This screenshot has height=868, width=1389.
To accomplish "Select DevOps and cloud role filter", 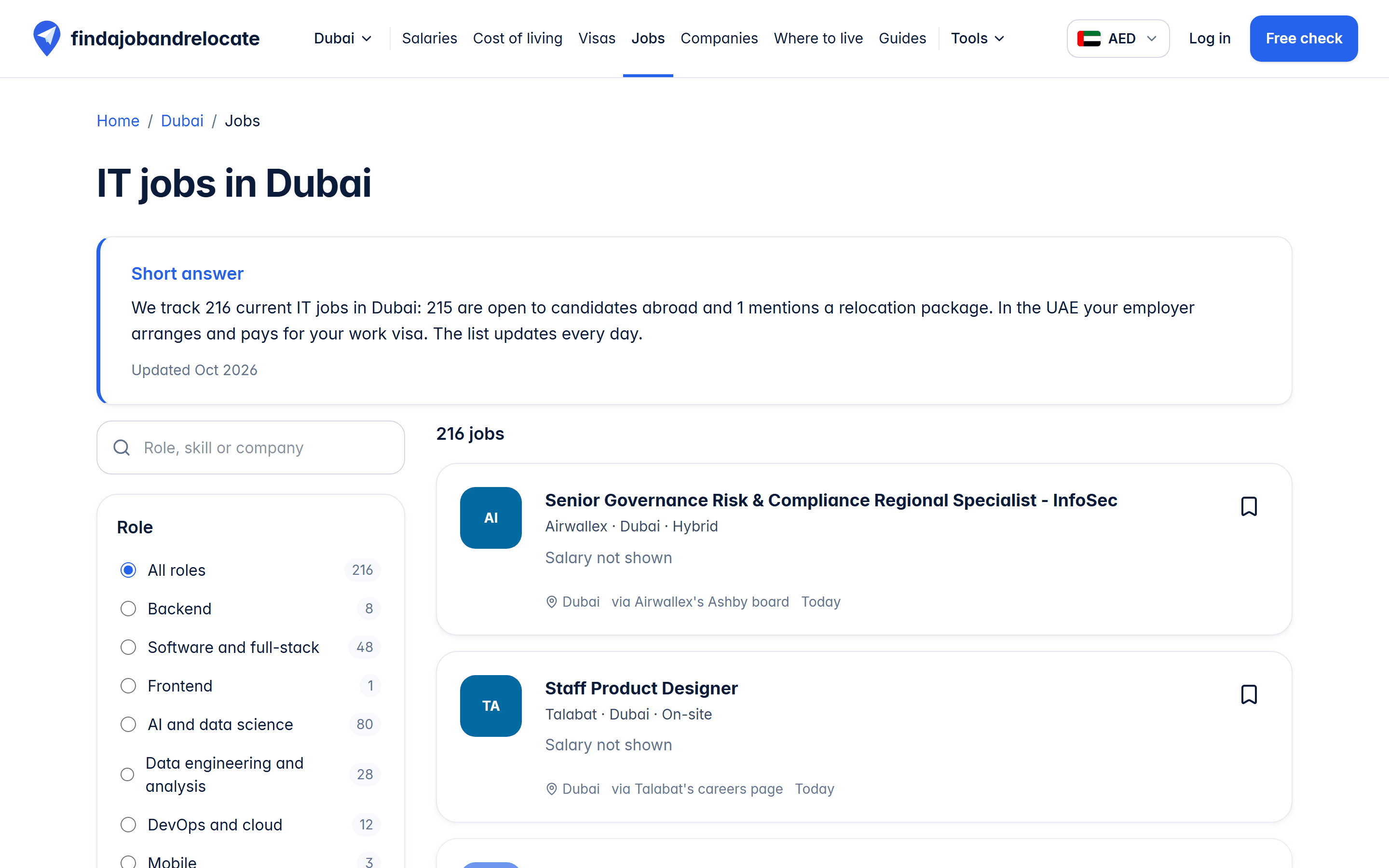I will (x=129, y=825).
